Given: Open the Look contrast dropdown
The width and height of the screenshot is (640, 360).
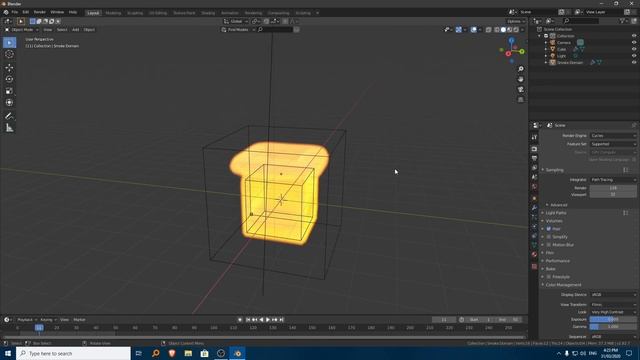Looking at the screenshot, I should click(x=613, y=312).
